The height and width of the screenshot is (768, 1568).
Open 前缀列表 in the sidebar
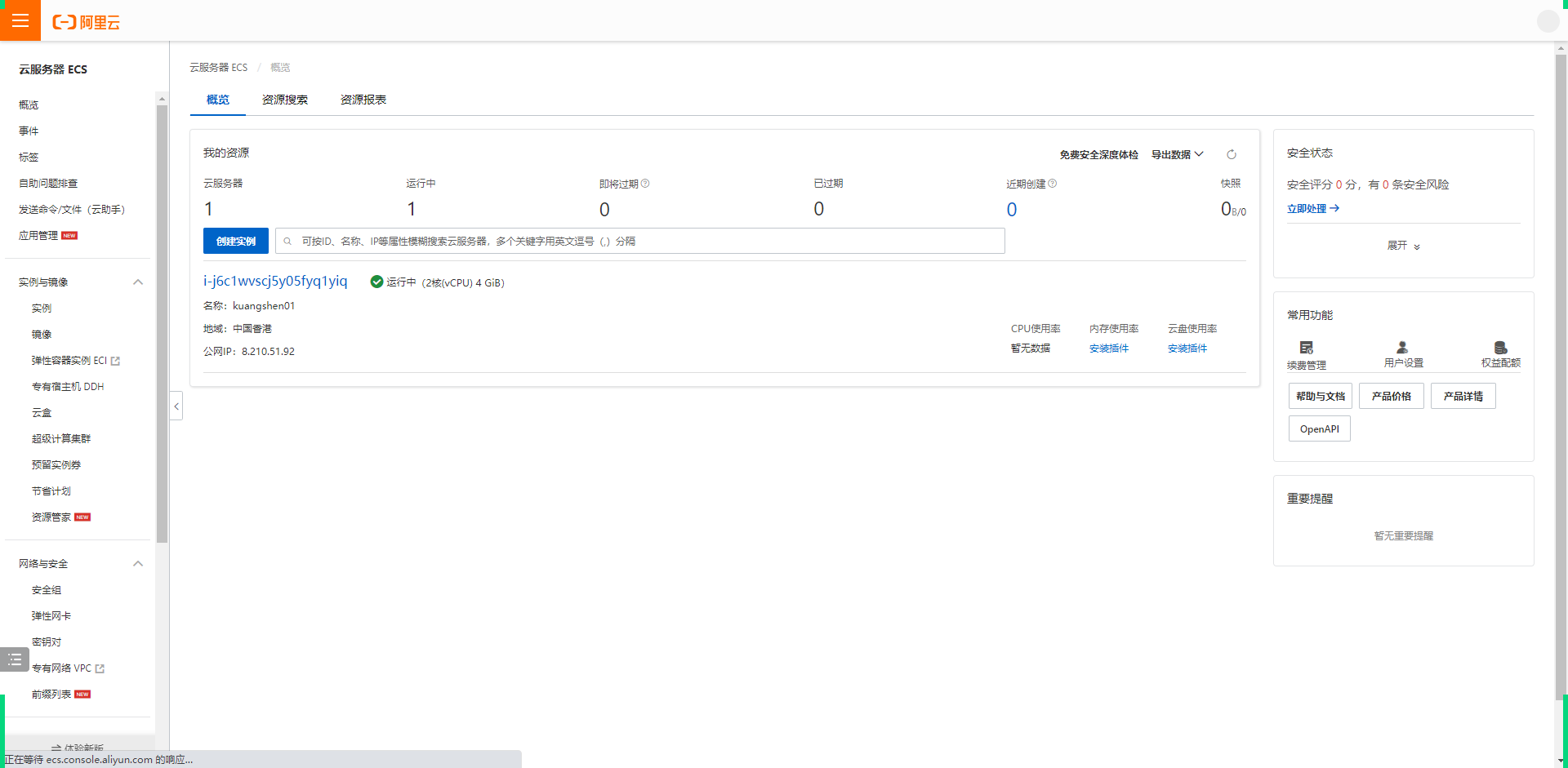(51, 694)
